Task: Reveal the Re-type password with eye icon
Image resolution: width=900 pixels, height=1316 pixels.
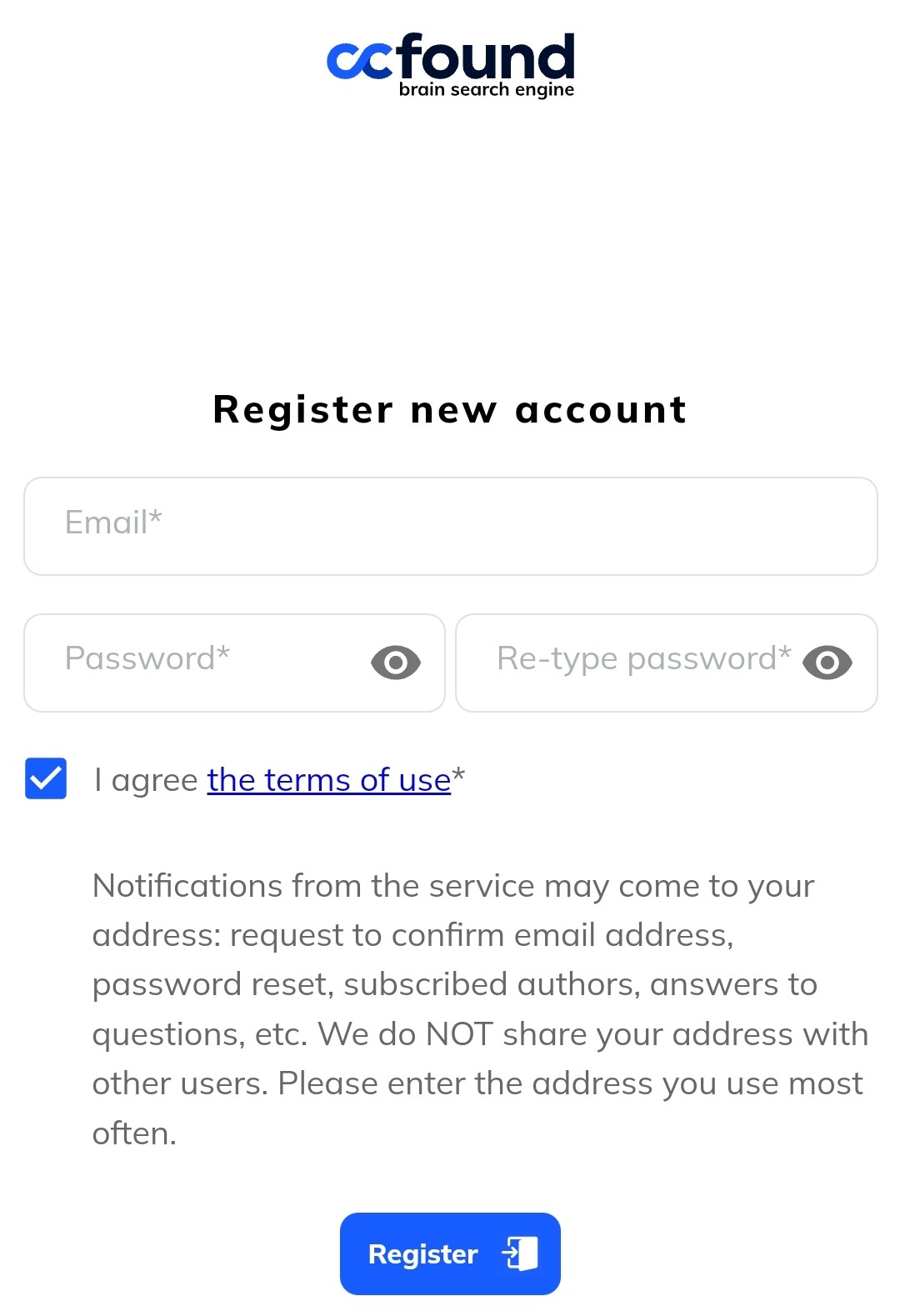Action: 827,663
